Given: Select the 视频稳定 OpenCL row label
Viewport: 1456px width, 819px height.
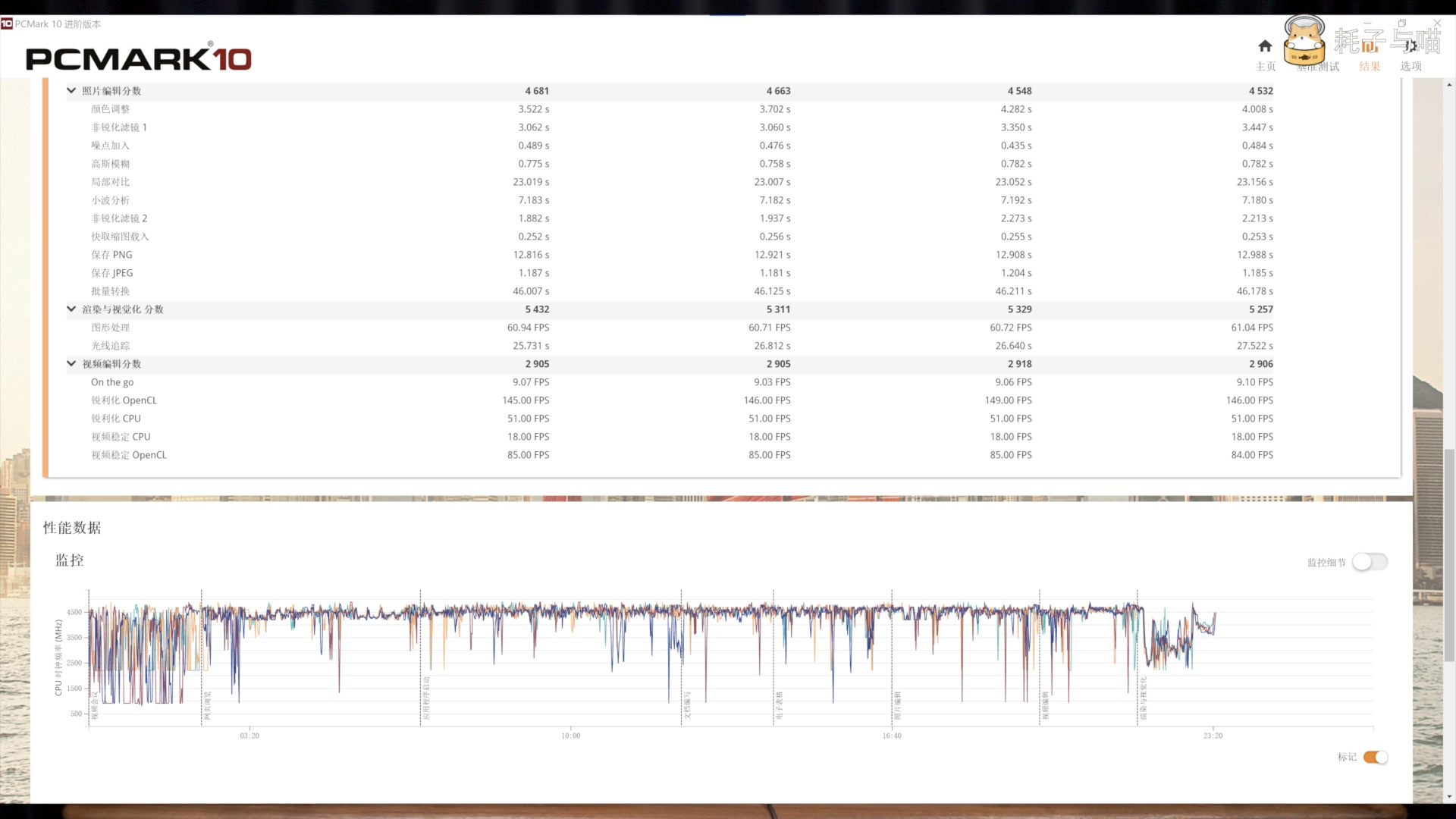Looking at the screenshot, I should coord(129,455).
